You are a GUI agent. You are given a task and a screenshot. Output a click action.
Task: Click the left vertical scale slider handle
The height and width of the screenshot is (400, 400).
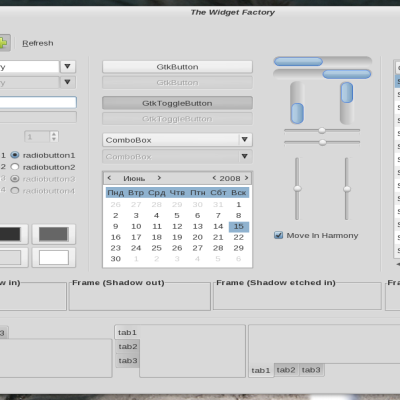[297, 188]
